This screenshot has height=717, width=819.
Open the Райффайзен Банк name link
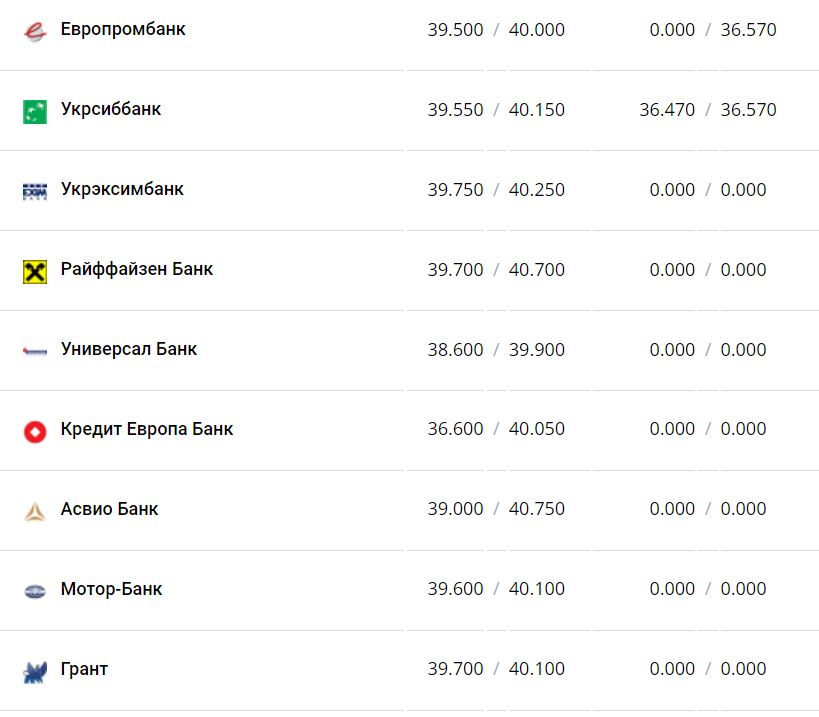click(137, 269)
